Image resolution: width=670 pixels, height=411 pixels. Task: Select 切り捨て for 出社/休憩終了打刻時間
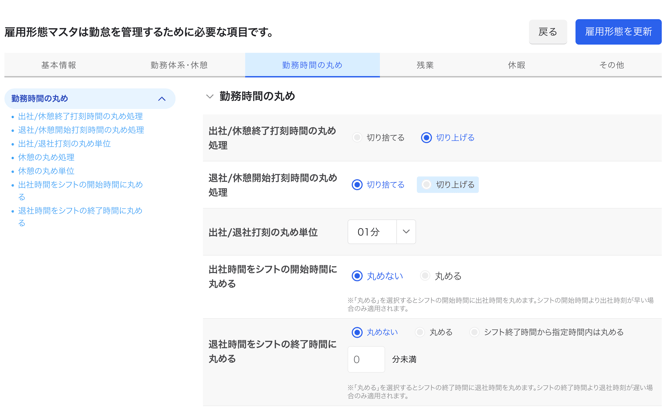tap(358, 138)
